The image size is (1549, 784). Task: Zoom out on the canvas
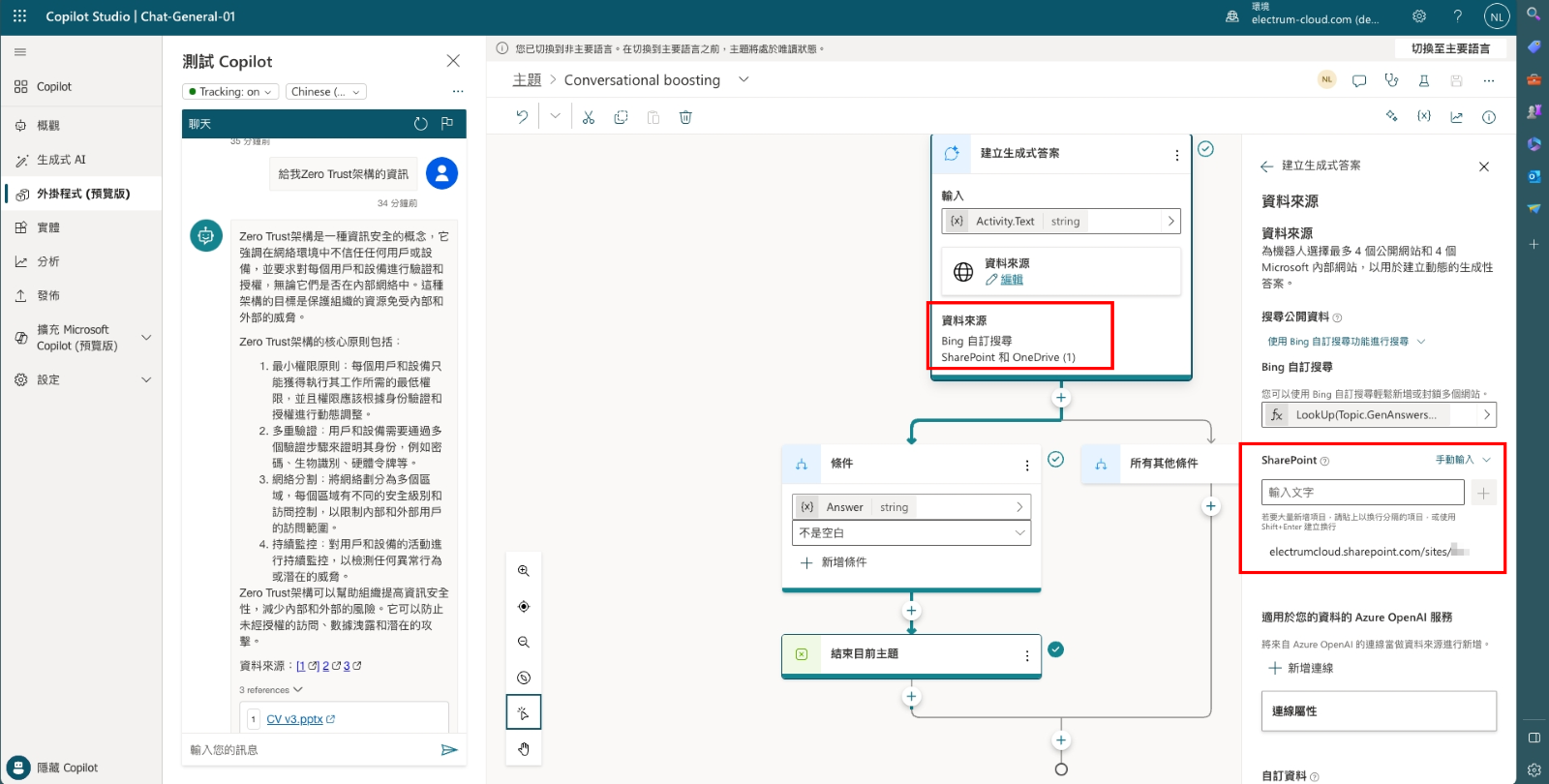524,642
